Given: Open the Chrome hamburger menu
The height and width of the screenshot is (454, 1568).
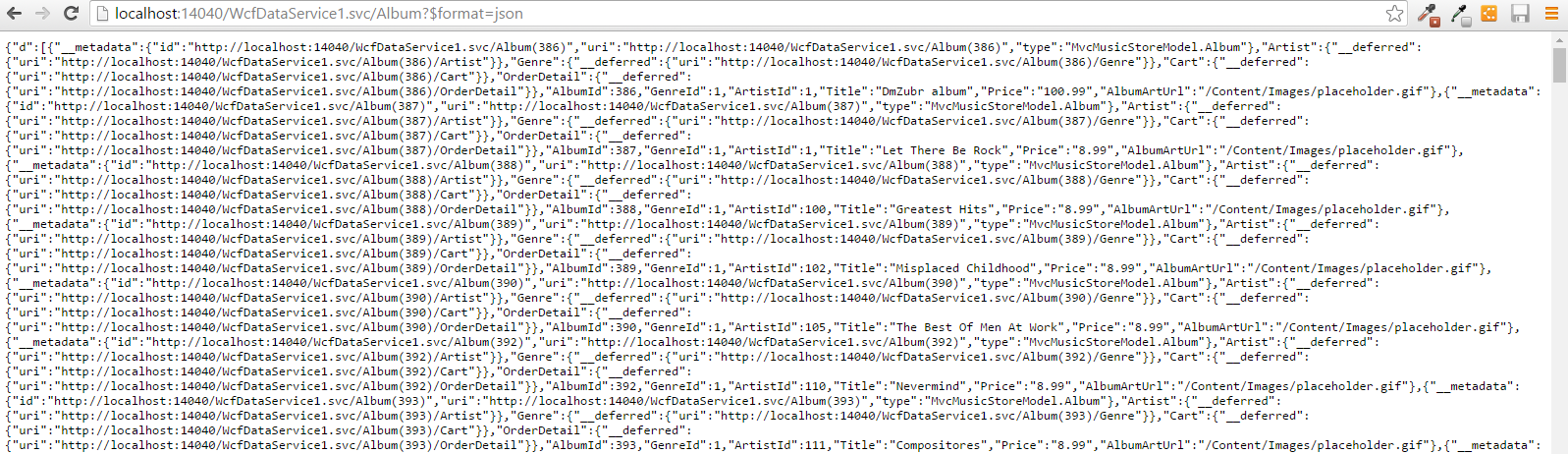Looking at the screenshot, I should coord(1551,14).
